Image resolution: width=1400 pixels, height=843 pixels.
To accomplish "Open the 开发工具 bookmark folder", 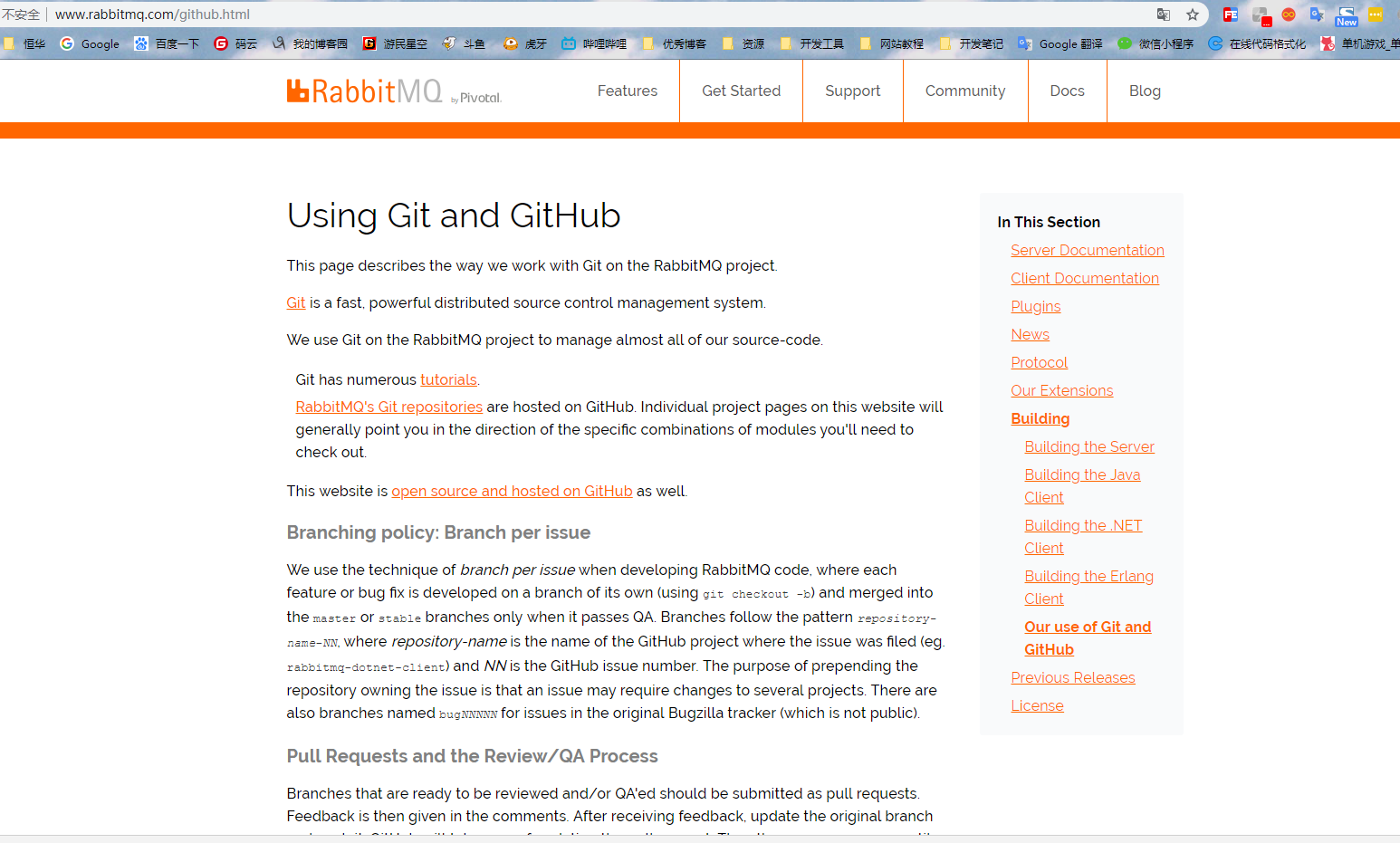I will [x=811, y=43].
